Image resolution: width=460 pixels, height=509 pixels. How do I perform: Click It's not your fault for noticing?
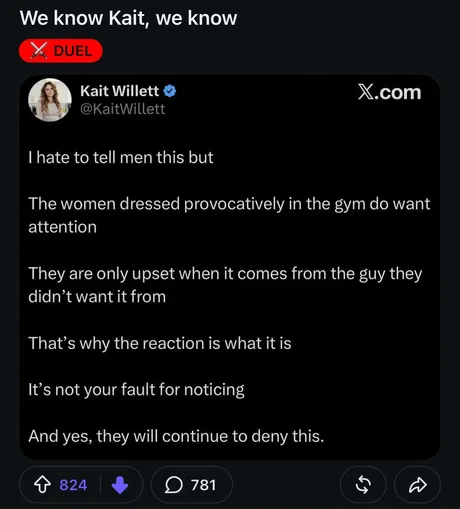click(136, 390)
